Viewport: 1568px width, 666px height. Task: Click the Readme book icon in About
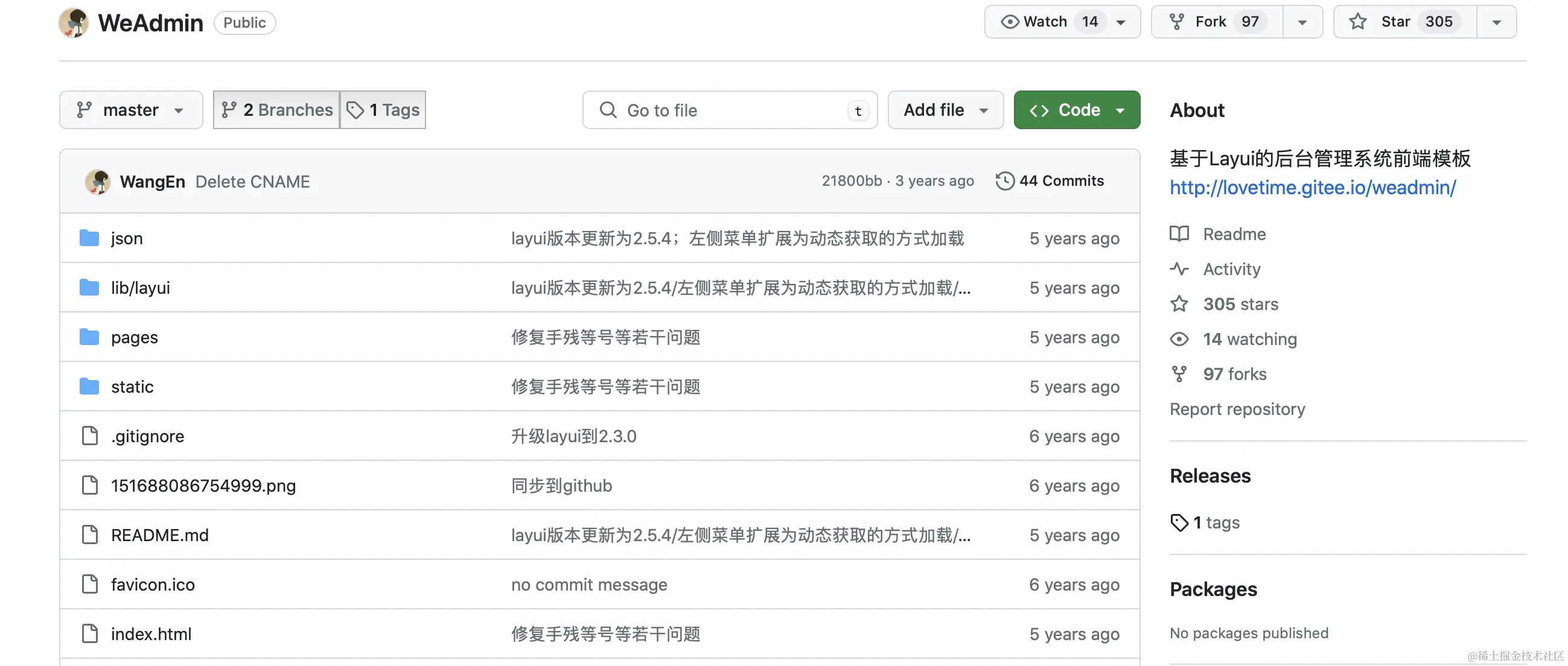click(1179, 233)
